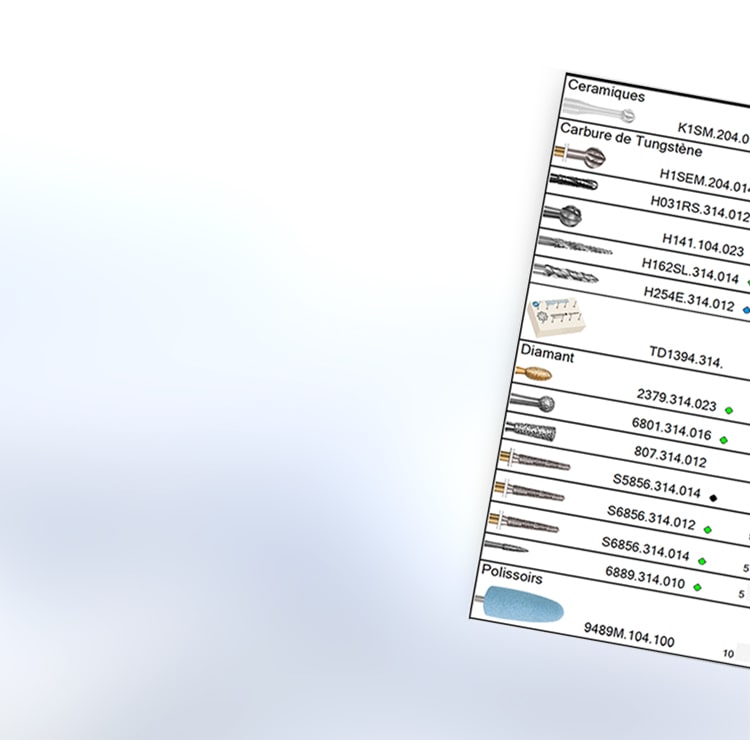This screenshot has height=740, width=750.
Task: Select the H141.104.023 round bur image
Action: coord(562,216)
